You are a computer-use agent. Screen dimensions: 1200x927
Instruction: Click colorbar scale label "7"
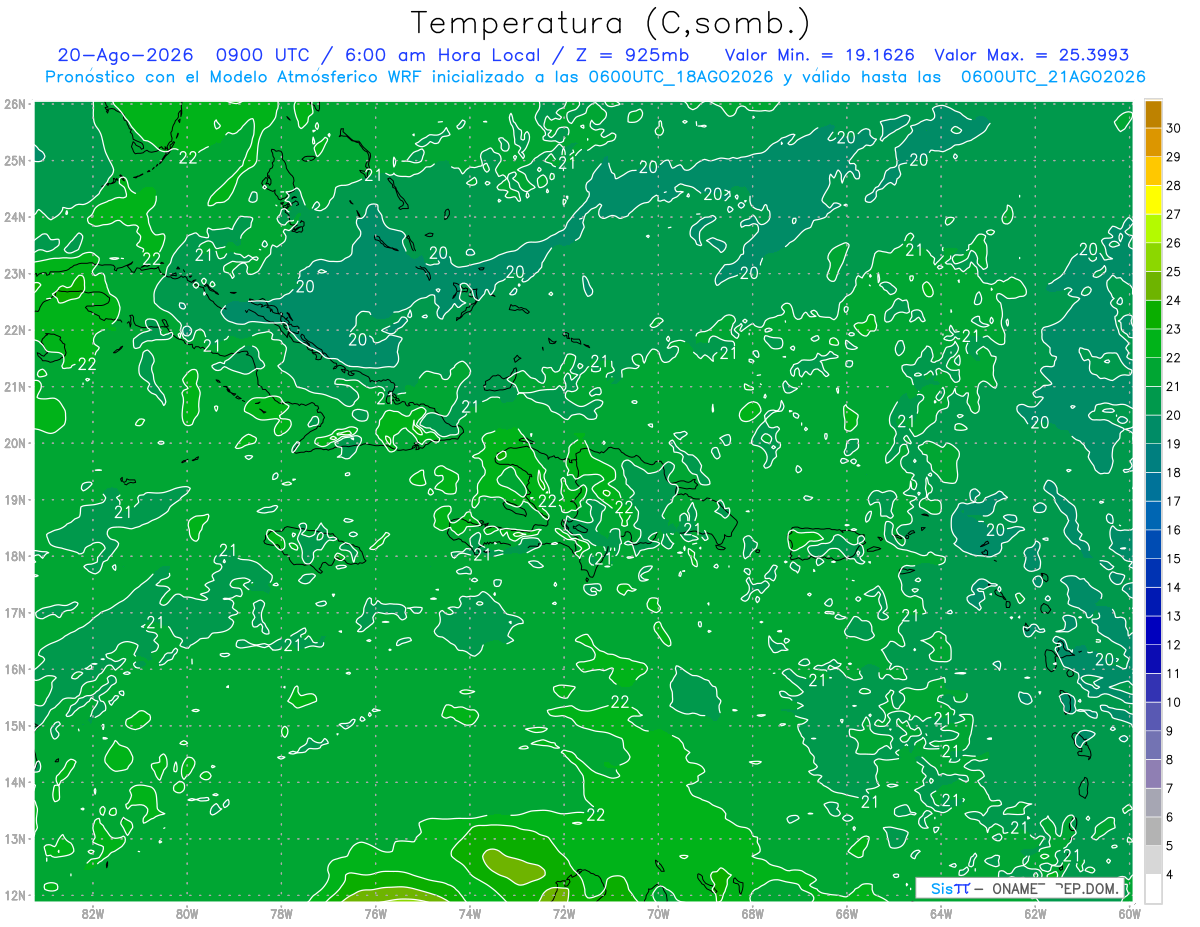(1170, 789)
